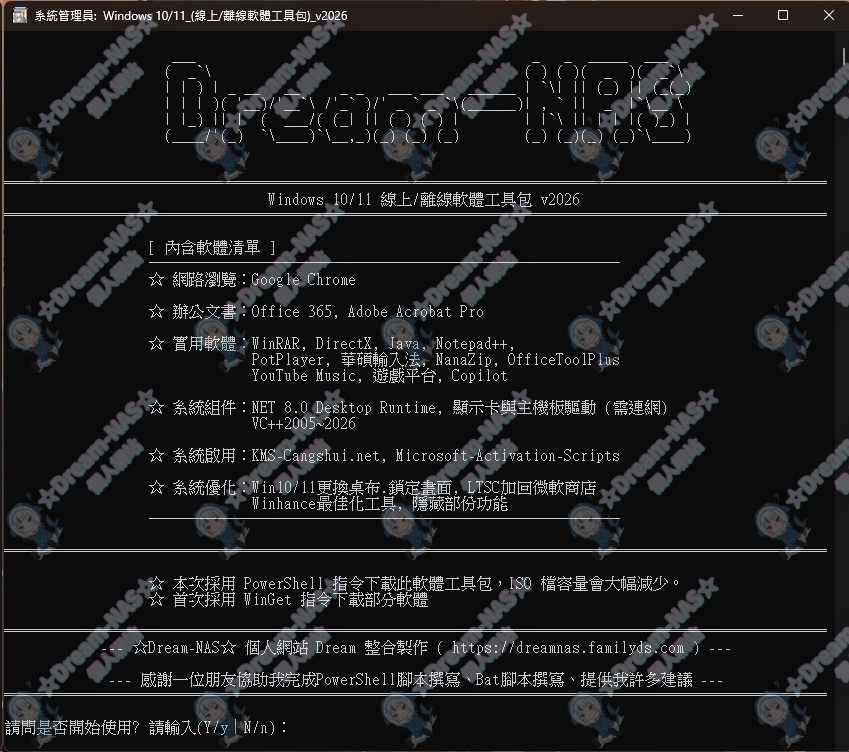The height and width of the screenshot is (752, 849).
Task: Click the '辦公文書' label
Action: (x=204, y=311)
